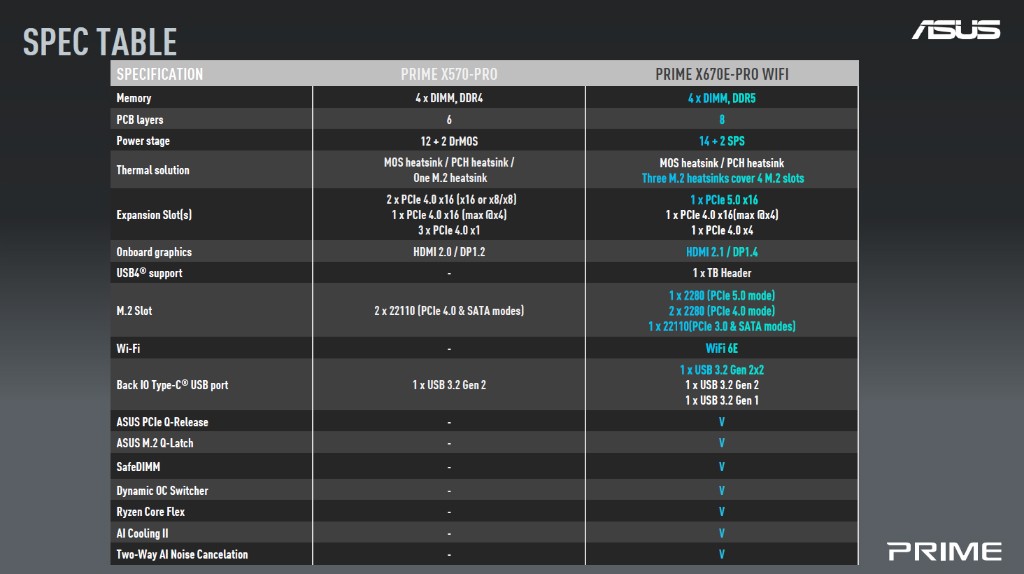1024x574 pixels.
Task: Click the 1 x TB Header cell
Action: (721, 273)
